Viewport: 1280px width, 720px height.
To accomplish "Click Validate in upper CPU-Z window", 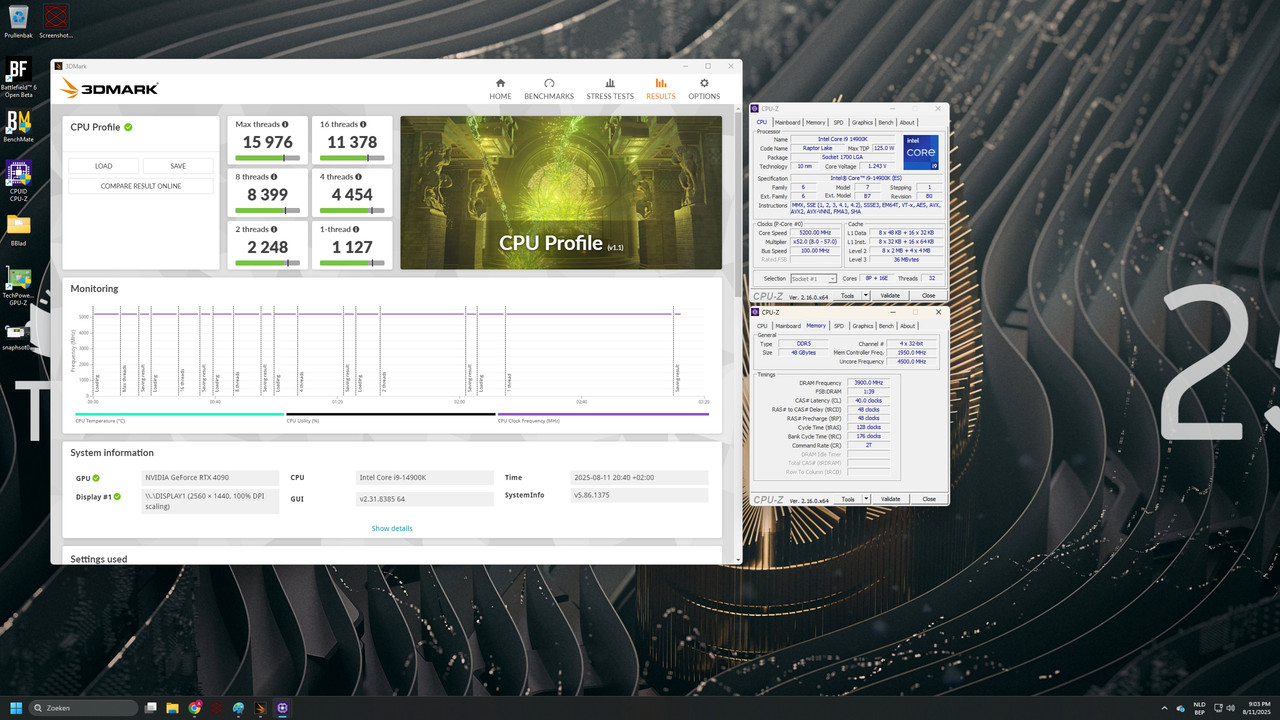I will 890,296.
